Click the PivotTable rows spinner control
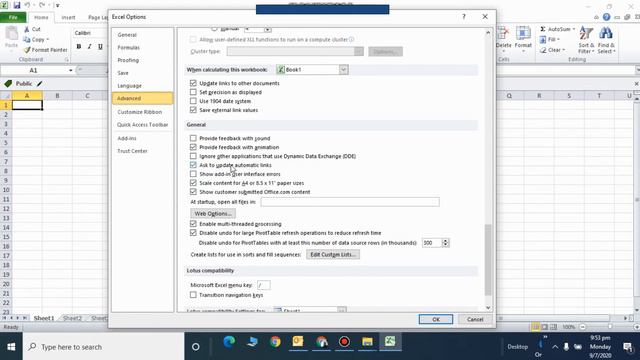The width and height of the screenshot is (640, 360). pyautogui.click(x=445, y=243)
